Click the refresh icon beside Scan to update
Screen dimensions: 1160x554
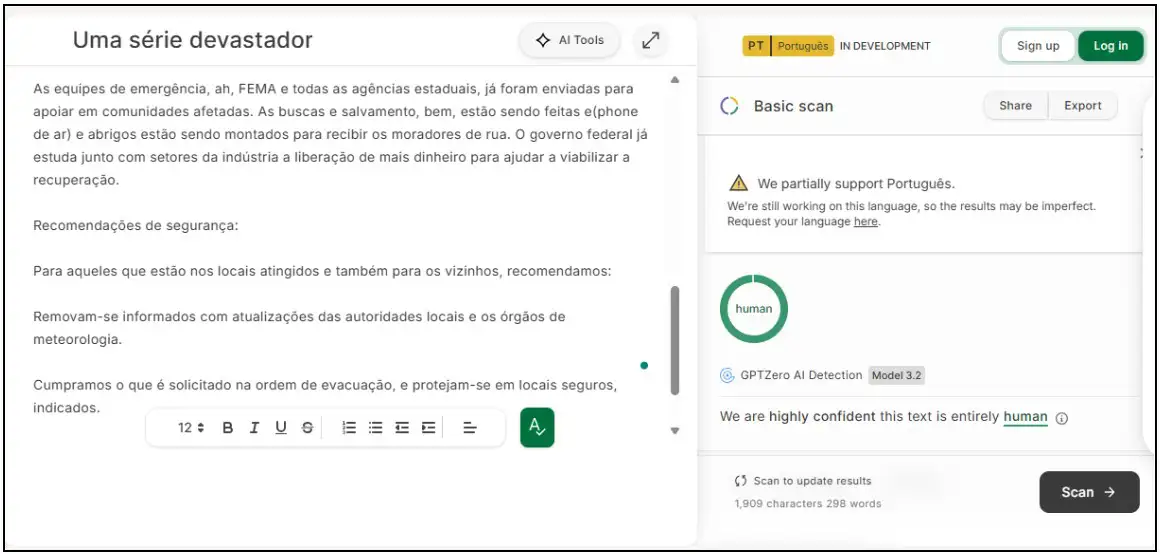741,481
